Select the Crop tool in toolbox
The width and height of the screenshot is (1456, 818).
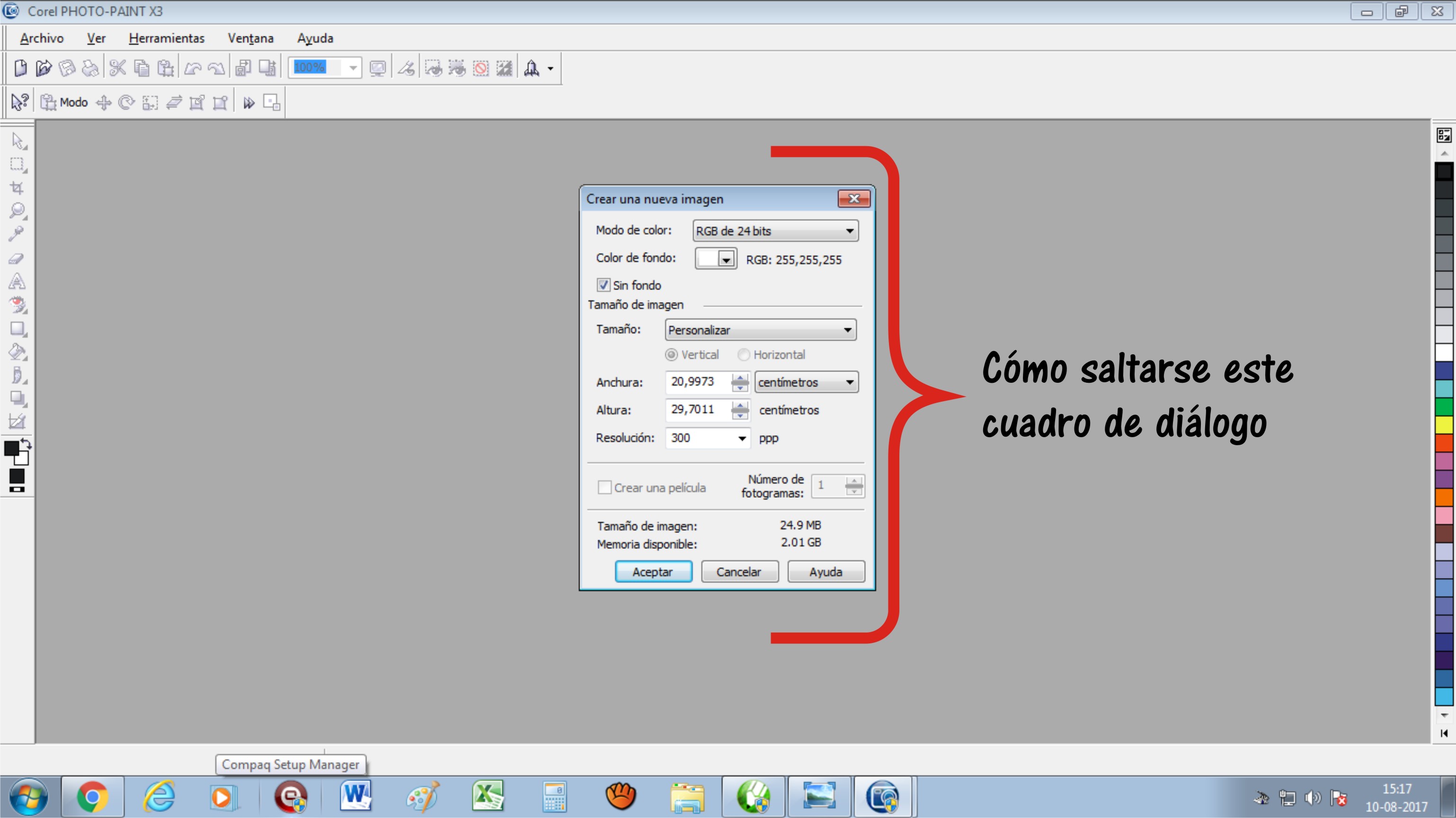(x=17, y=187)
